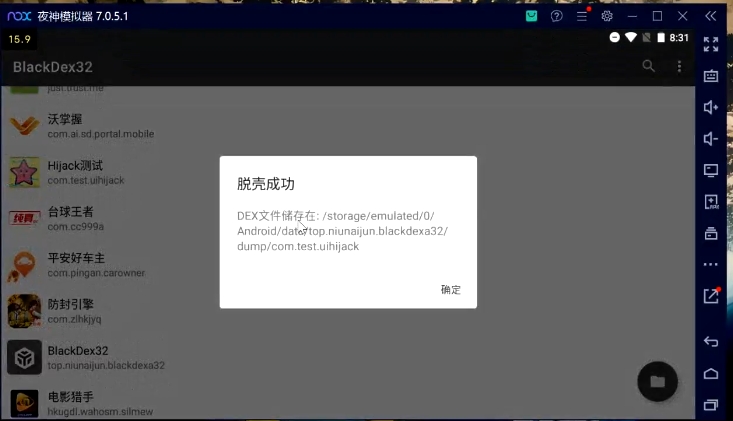Click com.cc999a package name
This screenshot has width=733, height=421.
(x=76, y=227)
